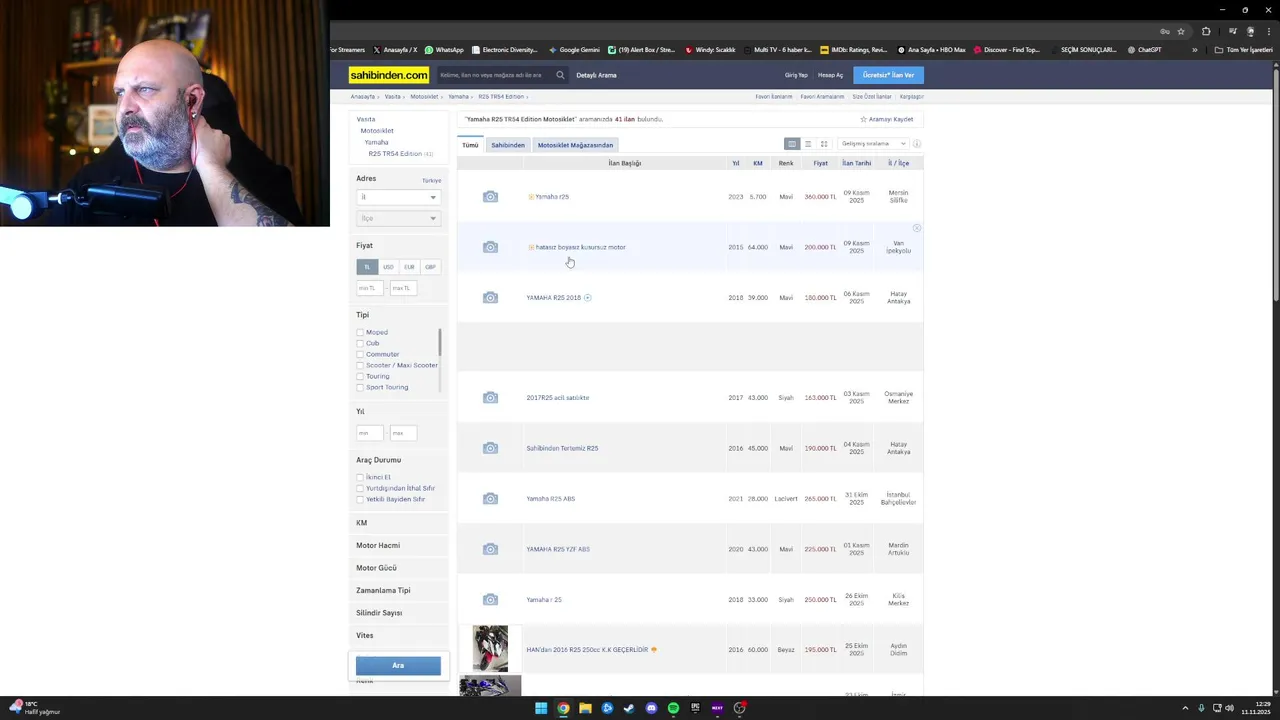Screen dimensions: 1280x720
Task: Expand the Motor Hacmi filter
Action: coord(398,545)
